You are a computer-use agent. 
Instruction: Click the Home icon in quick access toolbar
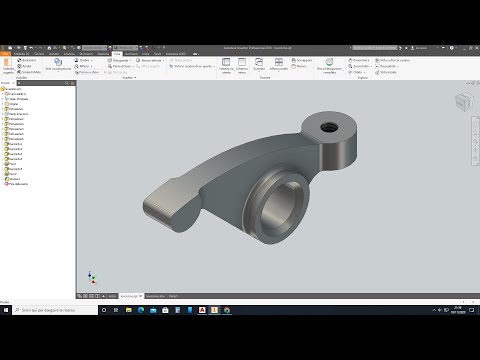tap(49, 48)
